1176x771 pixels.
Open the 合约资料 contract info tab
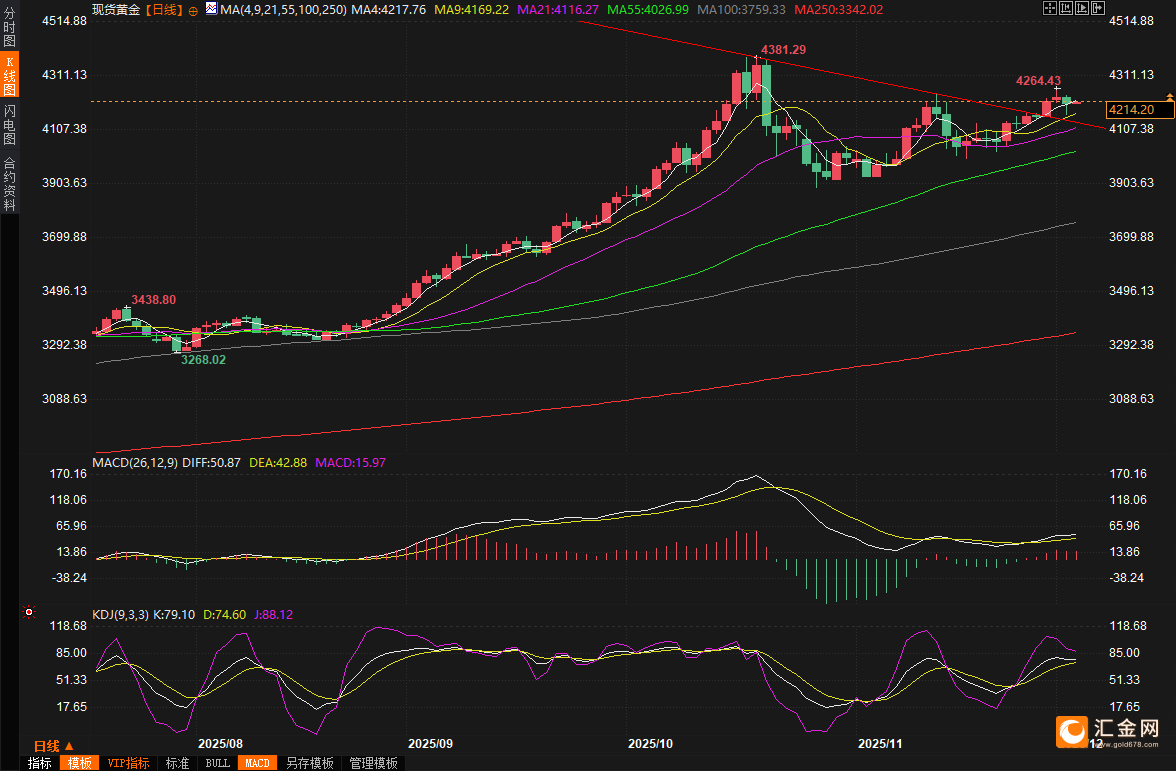[9, 184]
